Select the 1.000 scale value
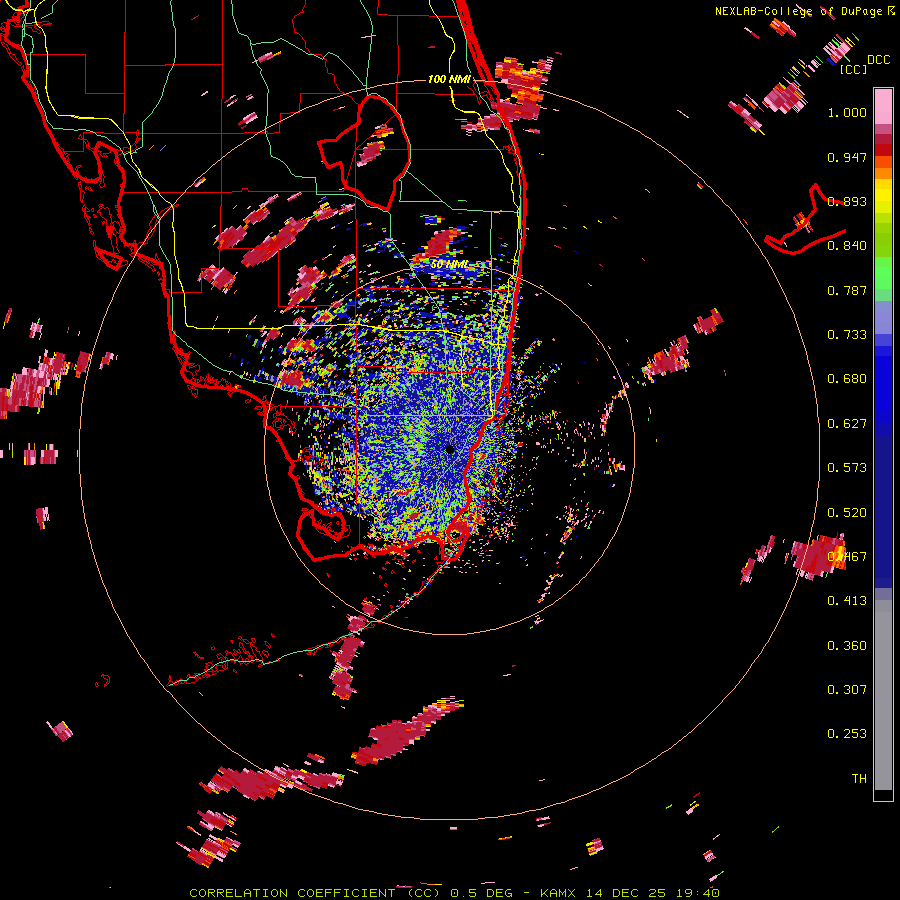900x900 pixels. pos(847,112)
